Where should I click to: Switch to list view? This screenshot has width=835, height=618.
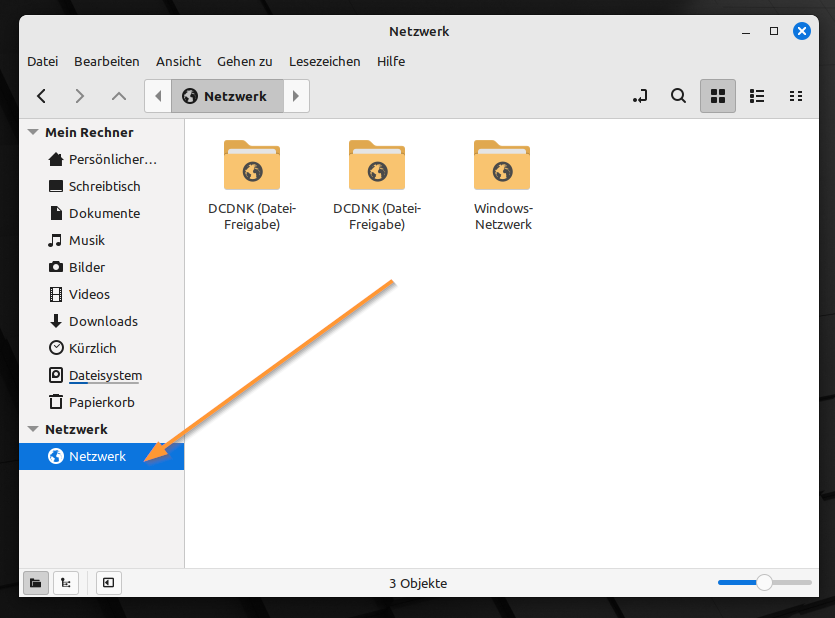coord(757,96)
